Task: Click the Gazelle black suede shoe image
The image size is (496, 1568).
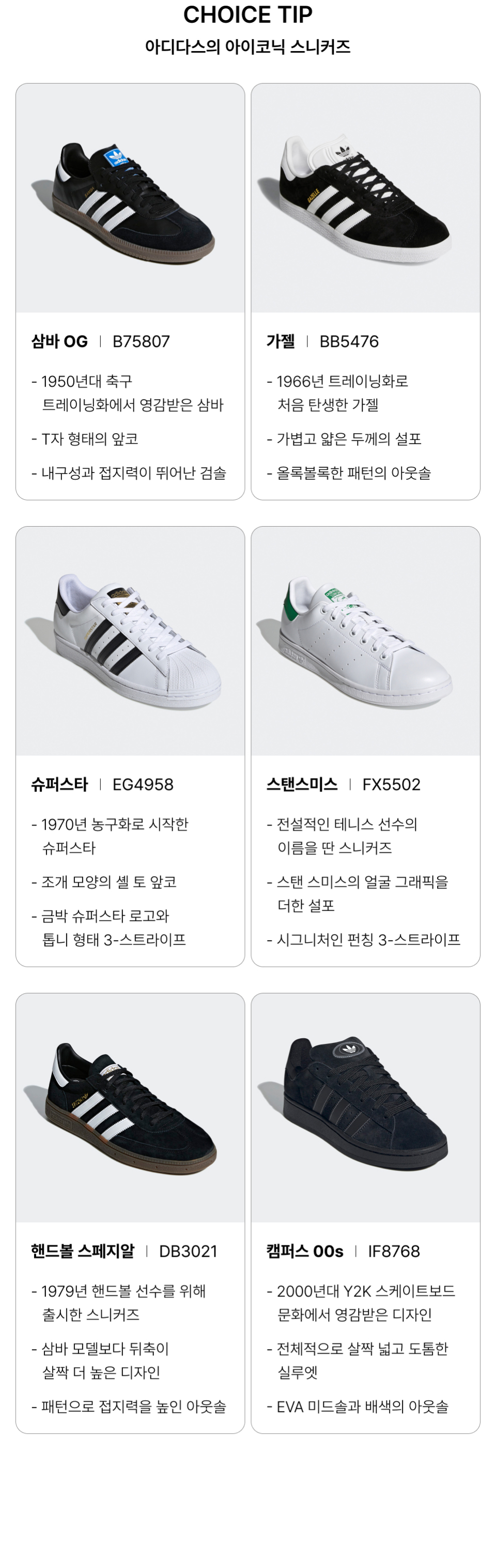Action: (365, 201)
